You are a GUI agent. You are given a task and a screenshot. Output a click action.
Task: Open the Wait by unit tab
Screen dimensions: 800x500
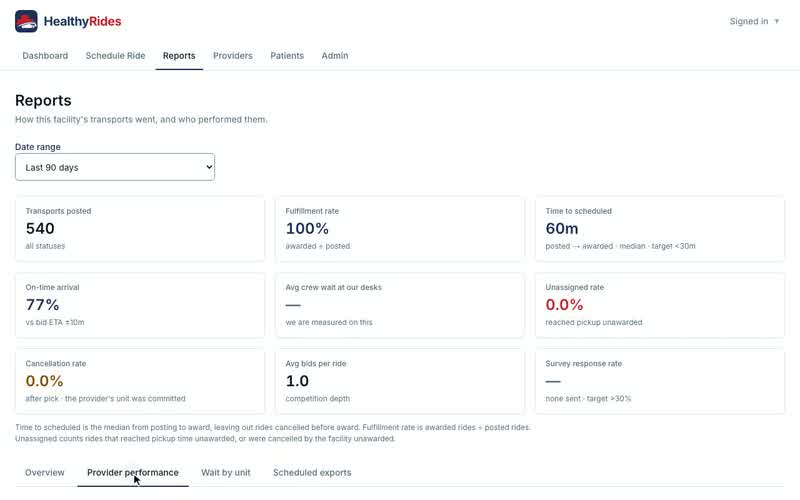[226, 472]
